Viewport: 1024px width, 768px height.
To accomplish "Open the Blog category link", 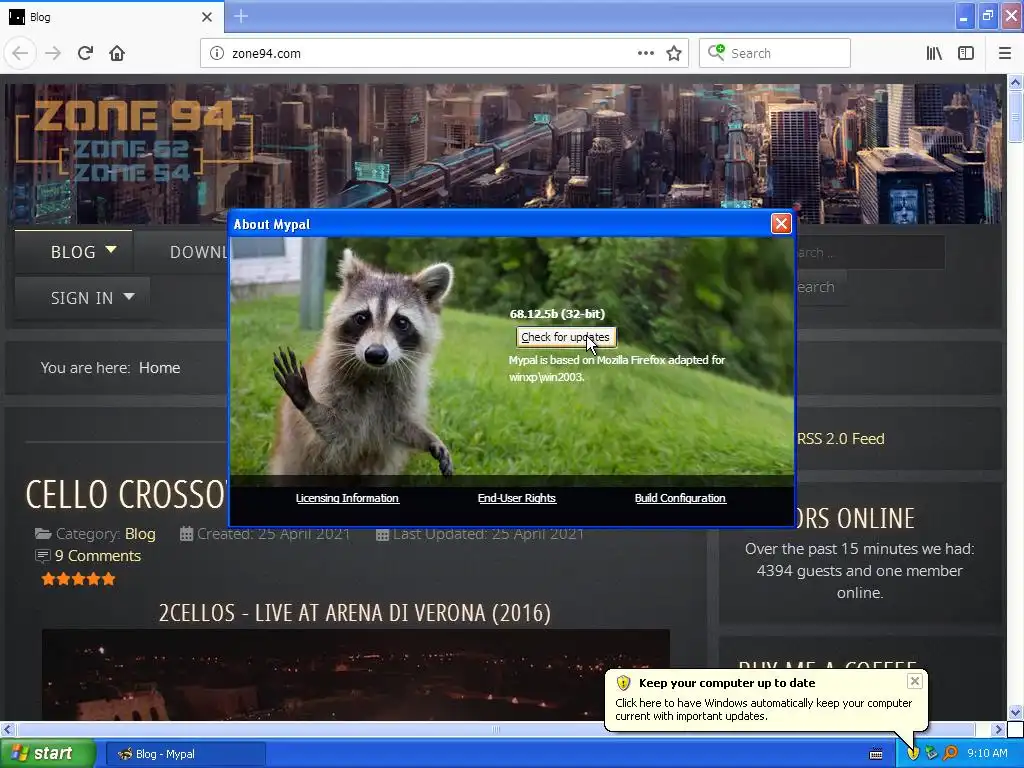I will [140, 534].
